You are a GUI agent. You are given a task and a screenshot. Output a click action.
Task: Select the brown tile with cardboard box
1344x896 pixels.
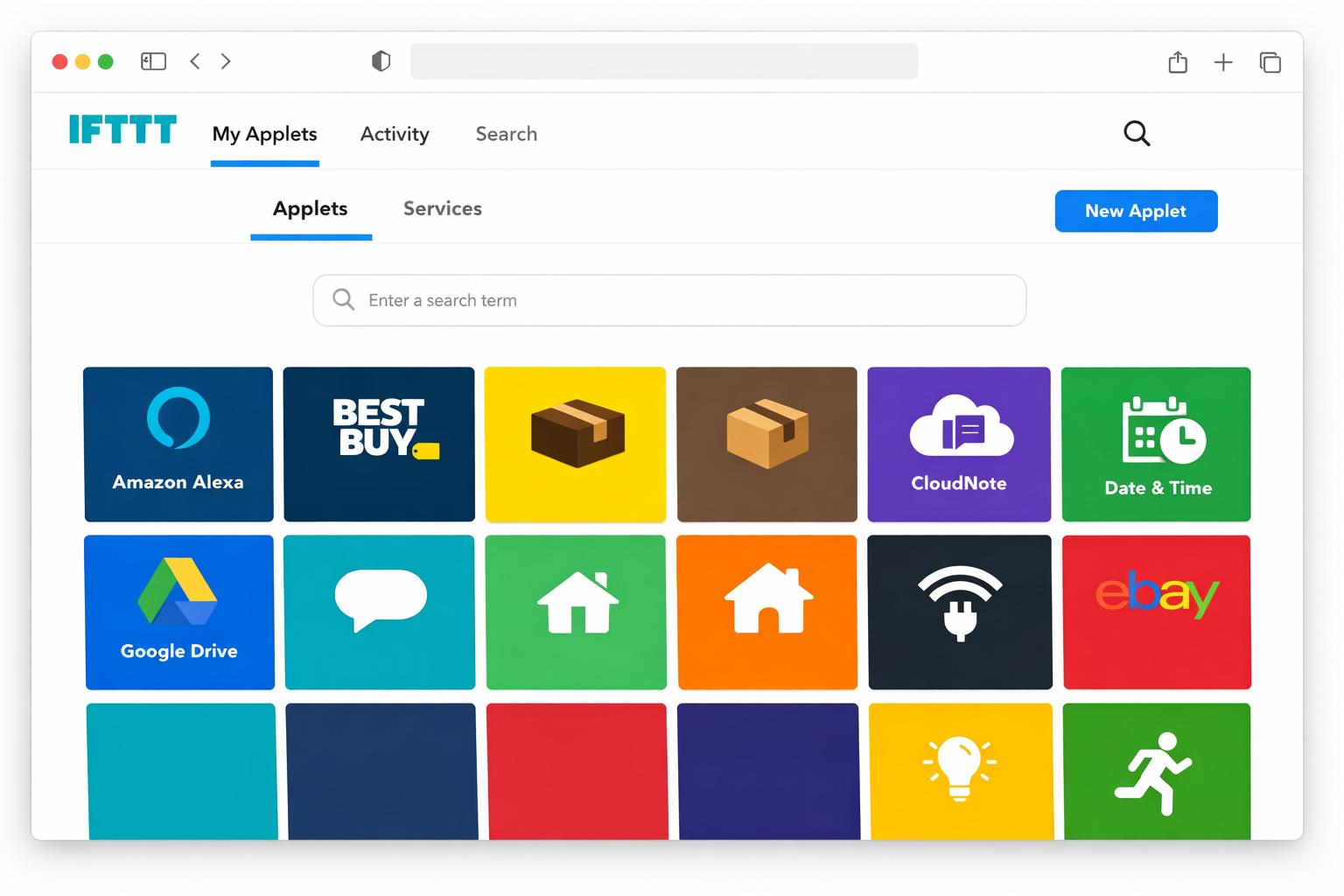point(766,444)
